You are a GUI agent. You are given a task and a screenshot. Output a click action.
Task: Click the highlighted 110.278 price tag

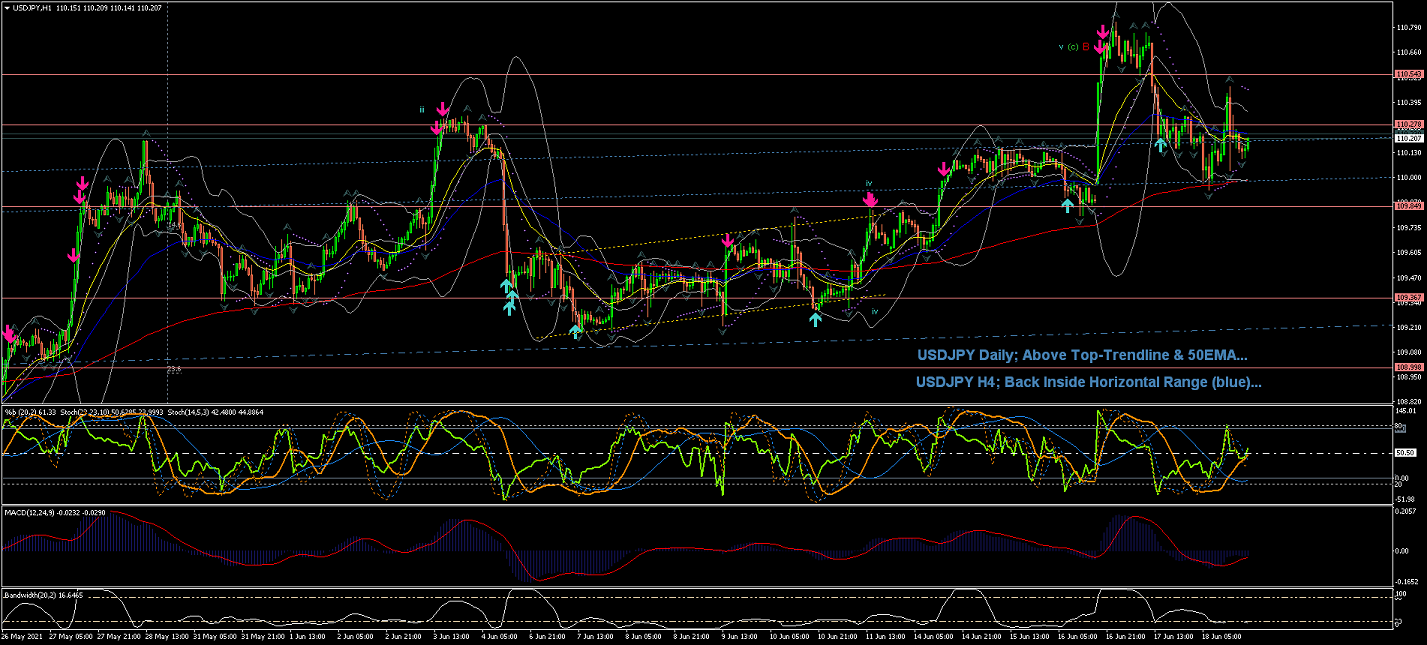click(1409, 124)
